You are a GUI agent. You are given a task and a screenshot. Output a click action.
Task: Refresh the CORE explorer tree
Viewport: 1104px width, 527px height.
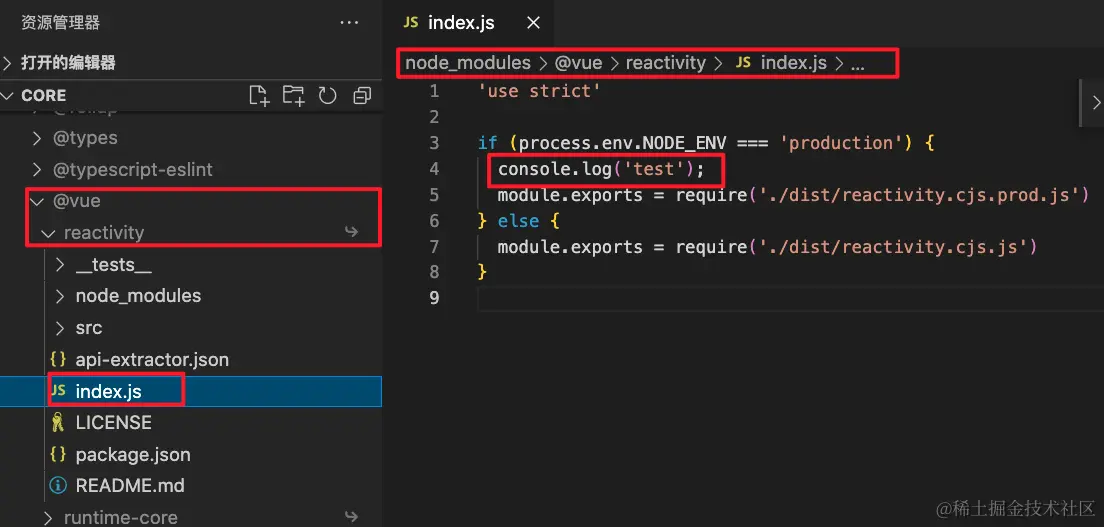[x=327, y=96]
